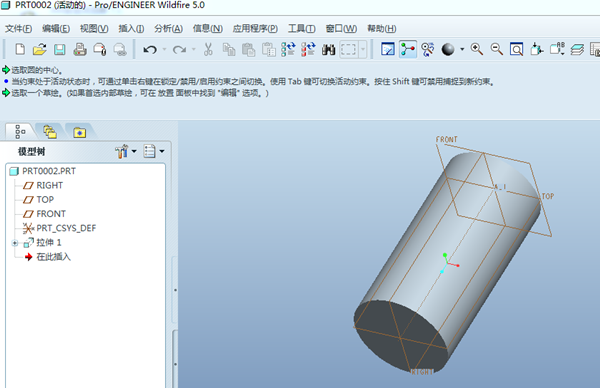Cut with the scissors icon
The height and width of the screenshot is (388, 600).
[x=208, y=49]
